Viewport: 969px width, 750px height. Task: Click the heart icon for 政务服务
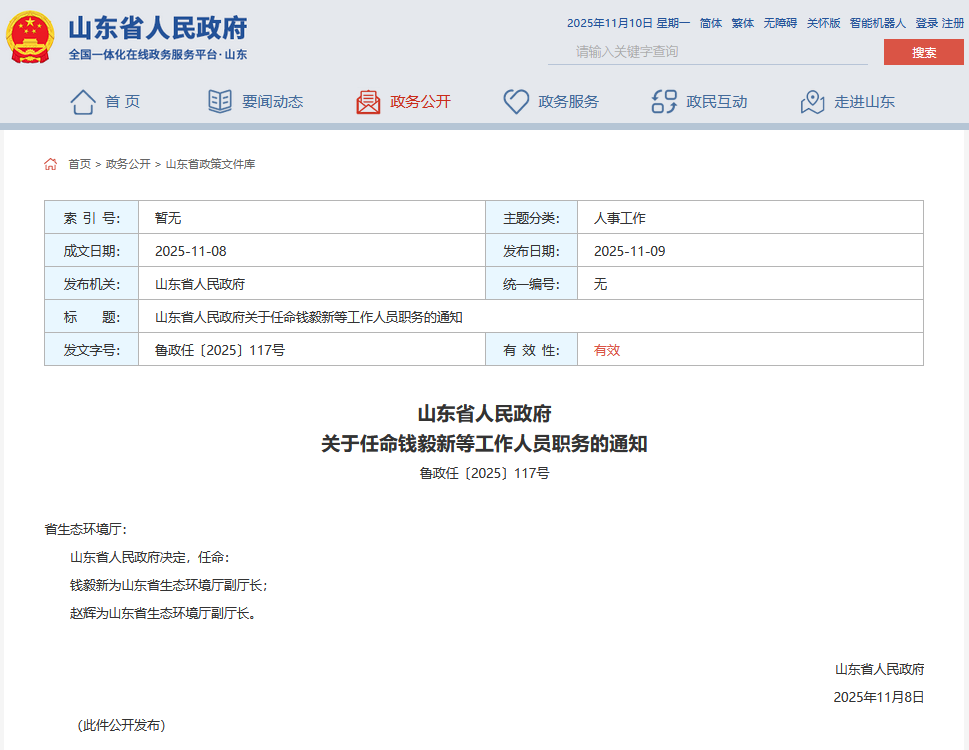pos(516,101)
